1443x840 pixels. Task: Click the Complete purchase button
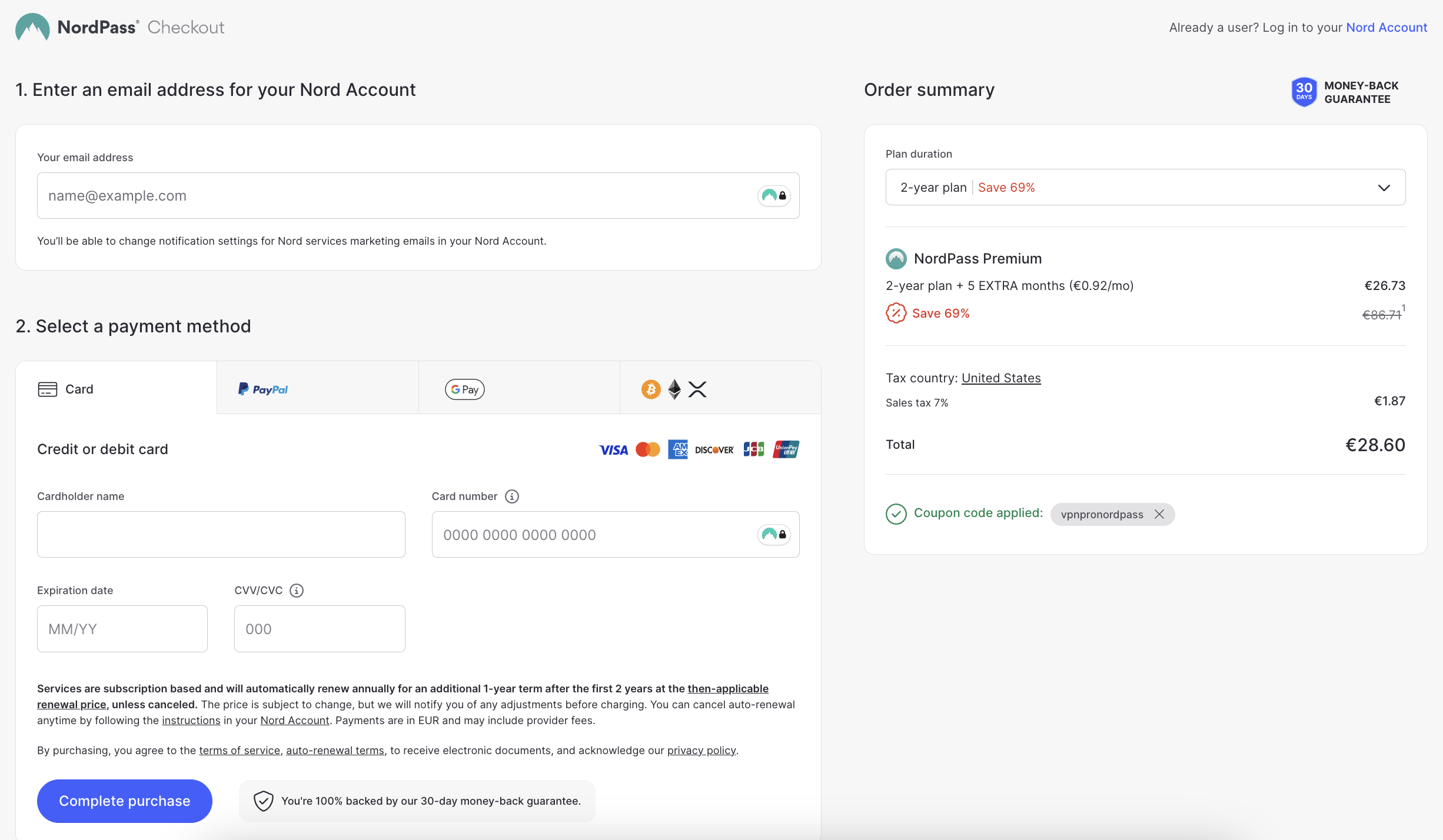click(125, 801)
